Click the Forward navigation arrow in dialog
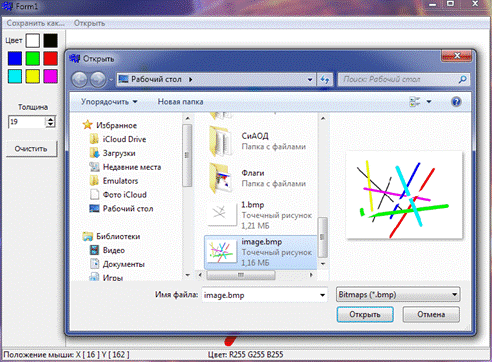This screenshot has height=362, width=492. pyautogui.click(x=98, y=80)
